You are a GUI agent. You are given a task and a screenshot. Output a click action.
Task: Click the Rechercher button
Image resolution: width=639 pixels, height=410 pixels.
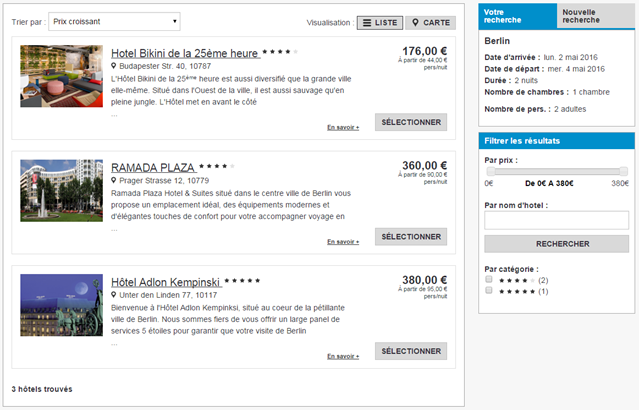(x=556, y=243)
